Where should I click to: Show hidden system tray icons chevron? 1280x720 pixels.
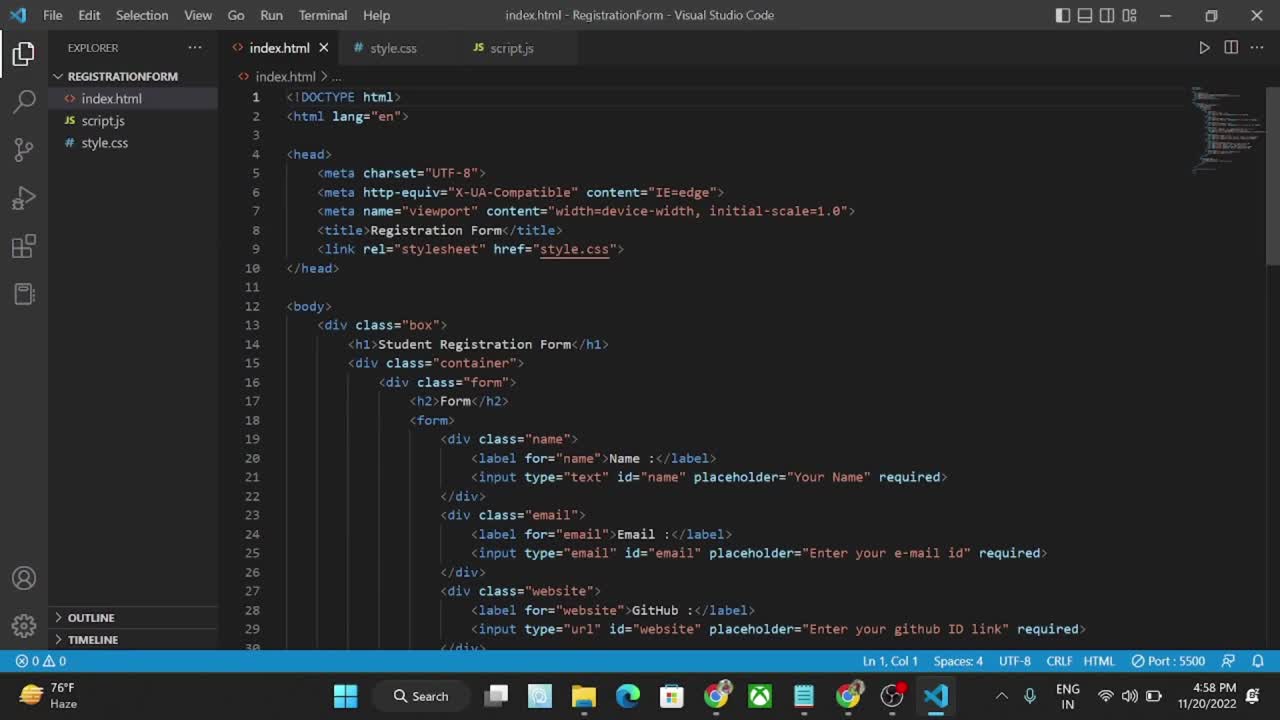(x=1001, y=696)
